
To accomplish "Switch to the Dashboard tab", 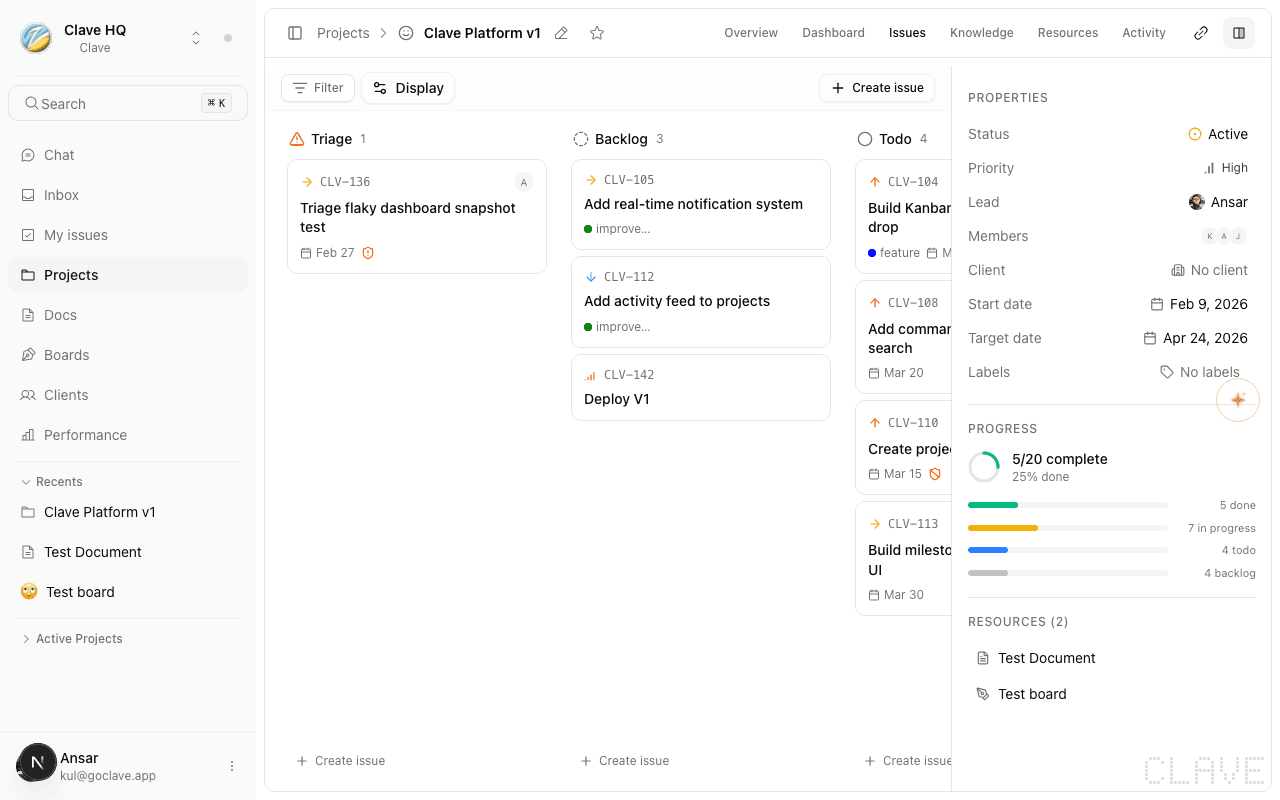I will coord(833,32).
